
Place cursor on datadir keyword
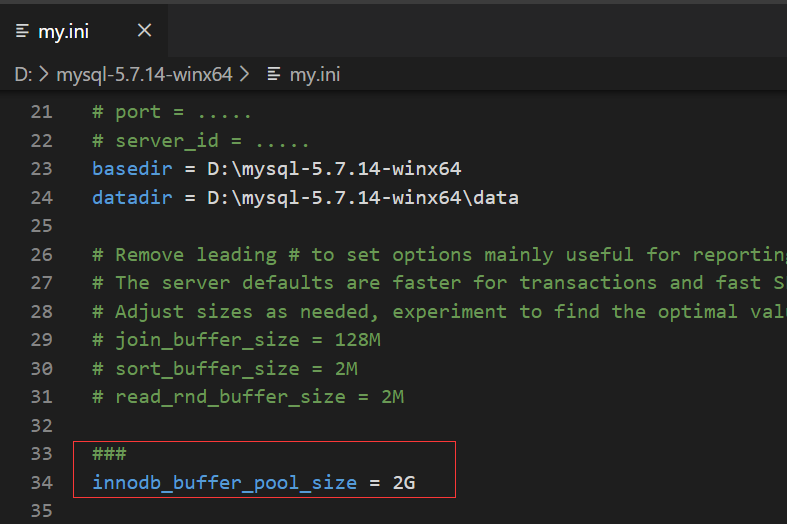(132, 197)
